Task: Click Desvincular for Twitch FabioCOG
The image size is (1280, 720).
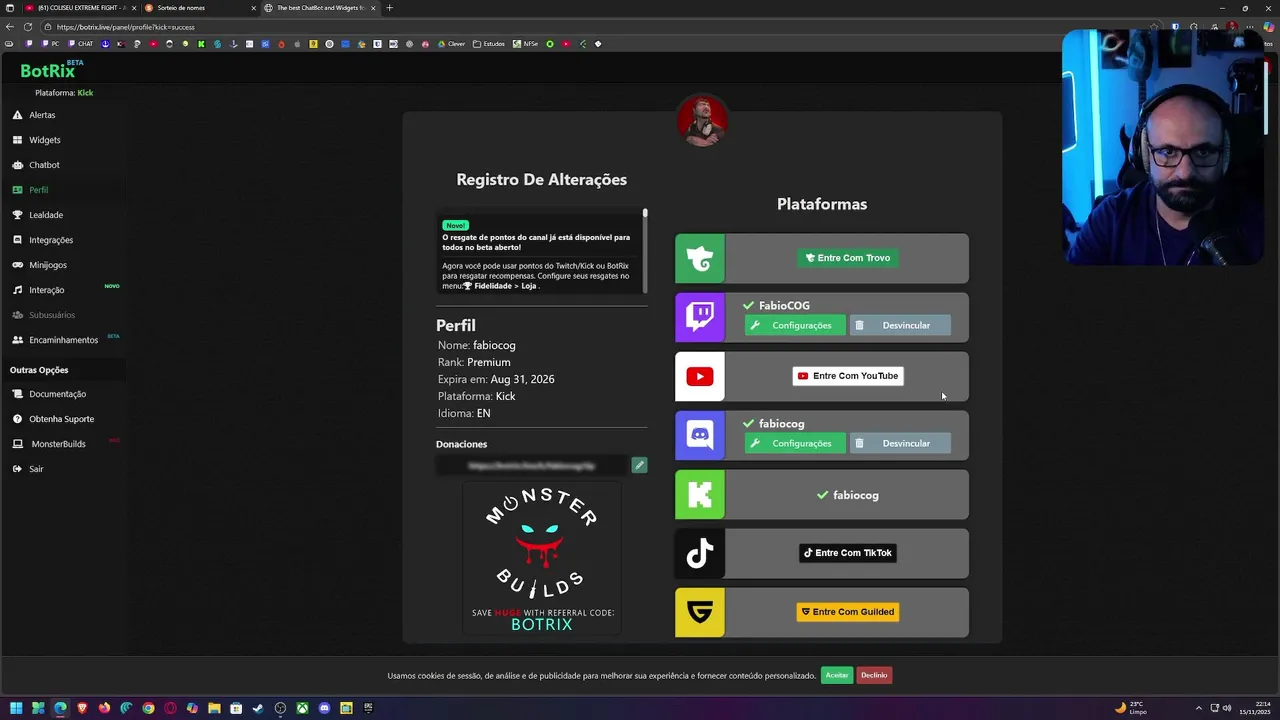Action: click(x=900, y=326)
